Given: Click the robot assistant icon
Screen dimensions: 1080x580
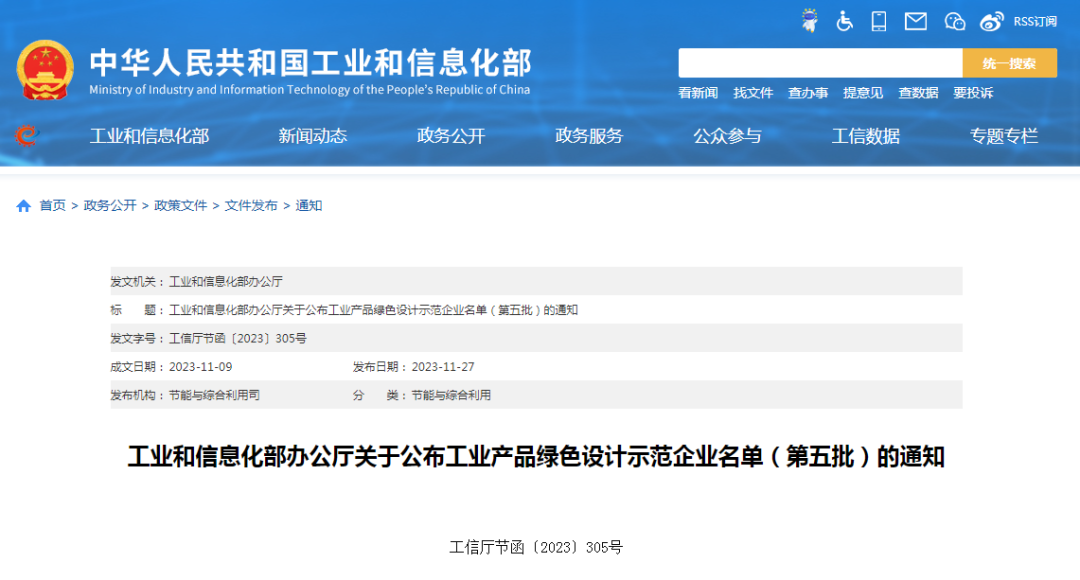Looking at the screenshot, I should [810, 21].
